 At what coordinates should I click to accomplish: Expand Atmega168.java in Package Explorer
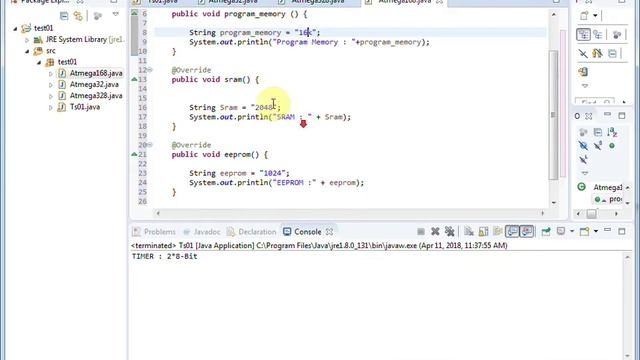51,74
